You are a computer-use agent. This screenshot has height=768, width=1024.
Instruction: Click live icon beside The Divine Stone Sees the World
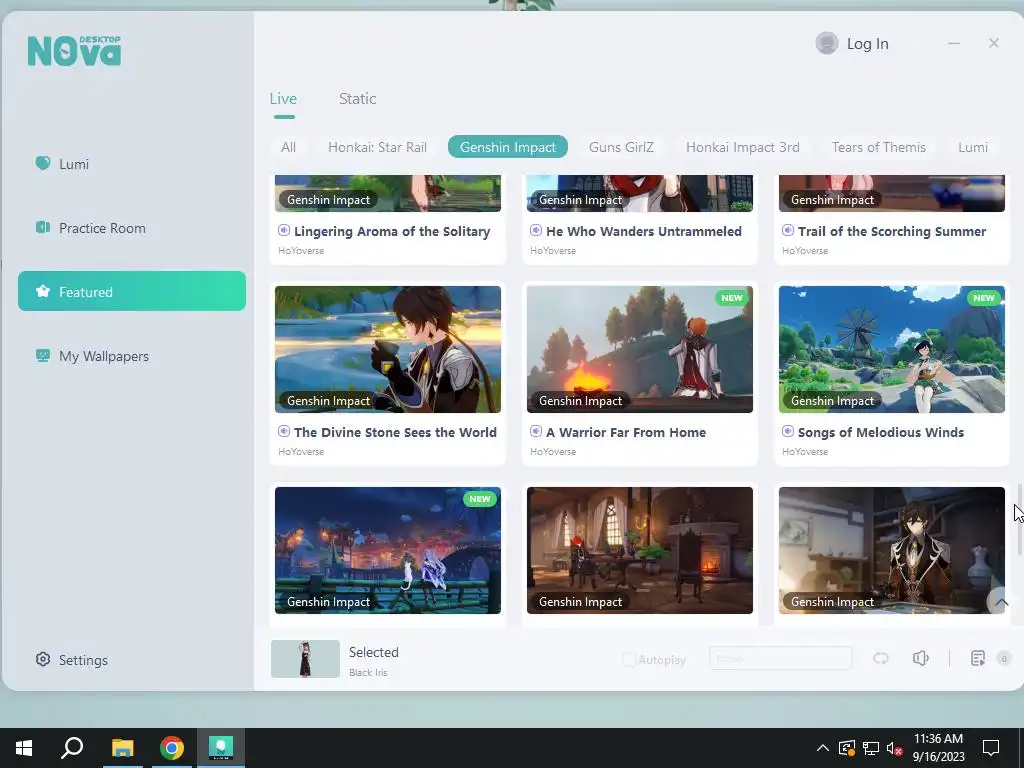coord(284,432)
